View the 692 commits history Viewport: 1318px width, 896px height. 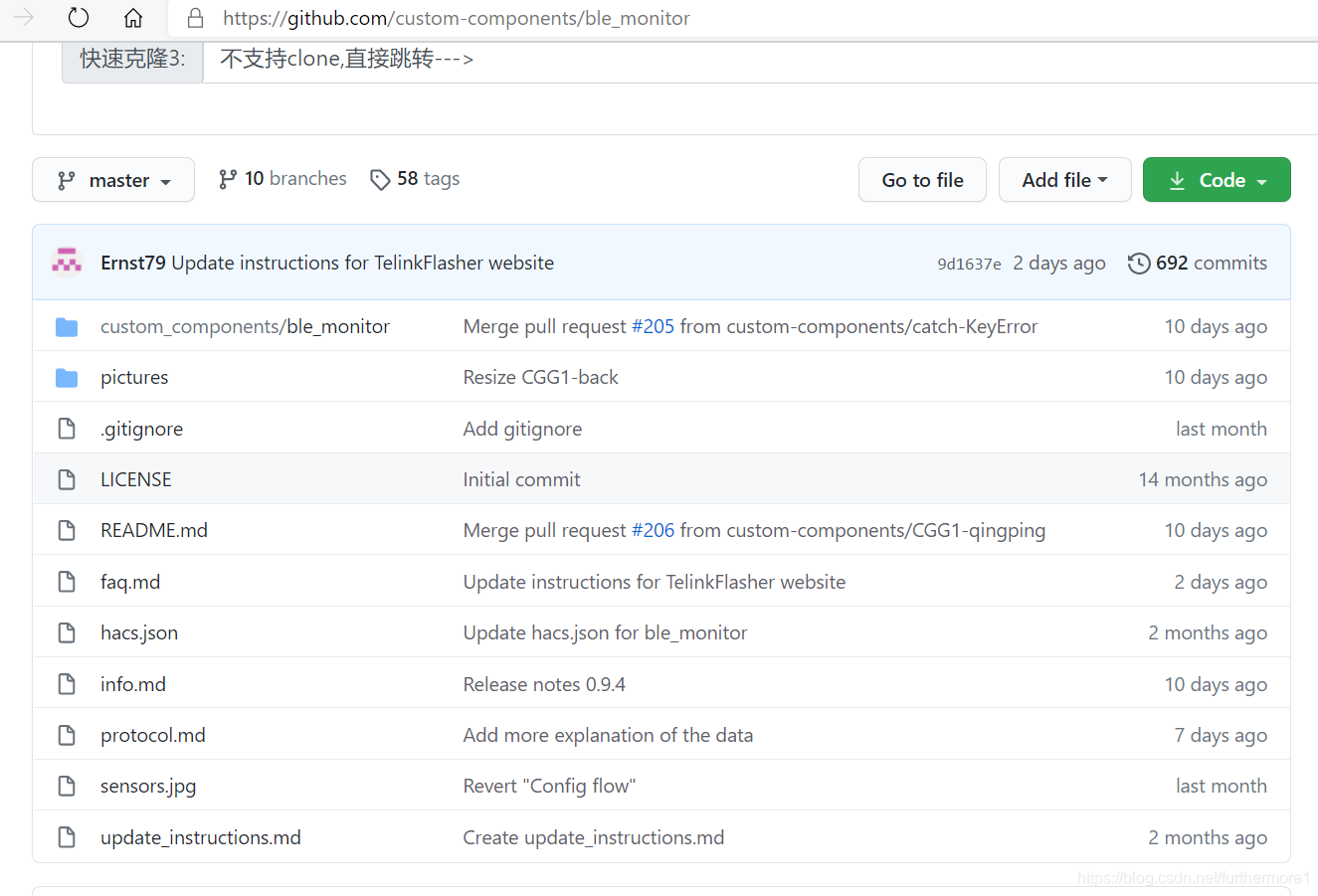pyautogui.click(x=1198, y=263)
